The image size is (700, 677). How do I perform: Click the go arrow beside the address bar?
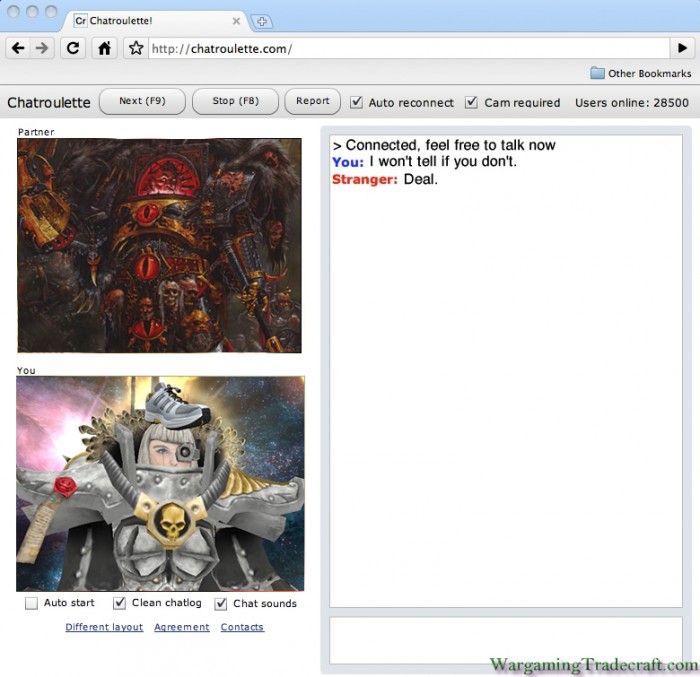682,48
